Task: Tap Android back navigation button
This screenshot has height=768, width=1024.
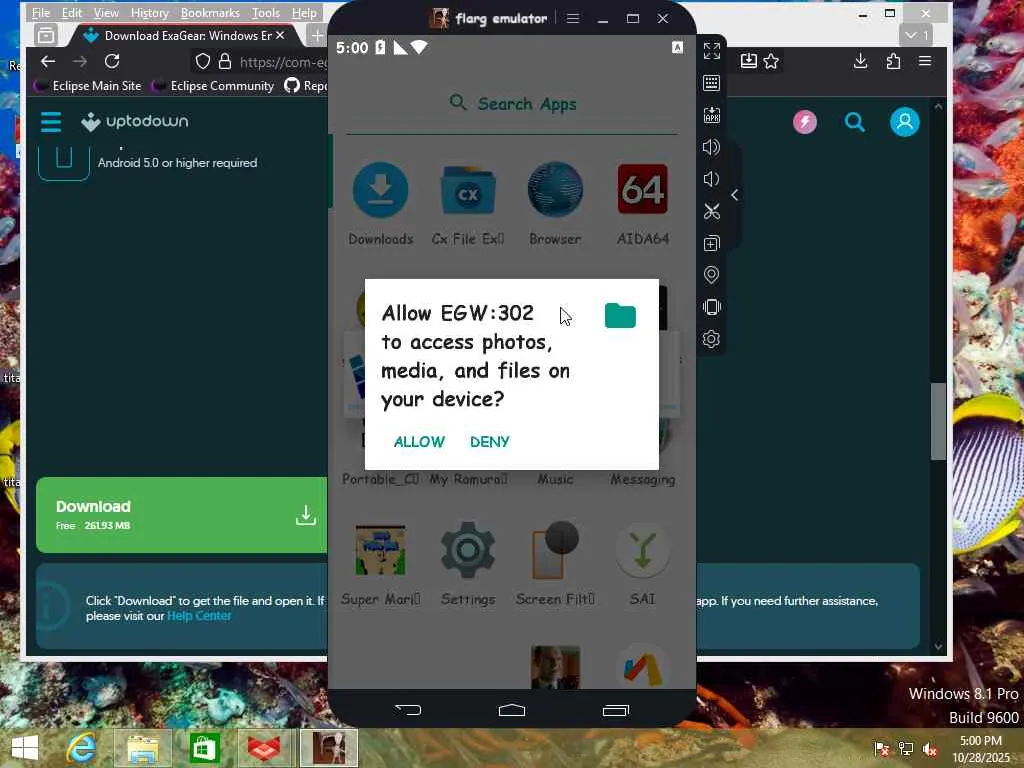Action: [x=408, y=709]
